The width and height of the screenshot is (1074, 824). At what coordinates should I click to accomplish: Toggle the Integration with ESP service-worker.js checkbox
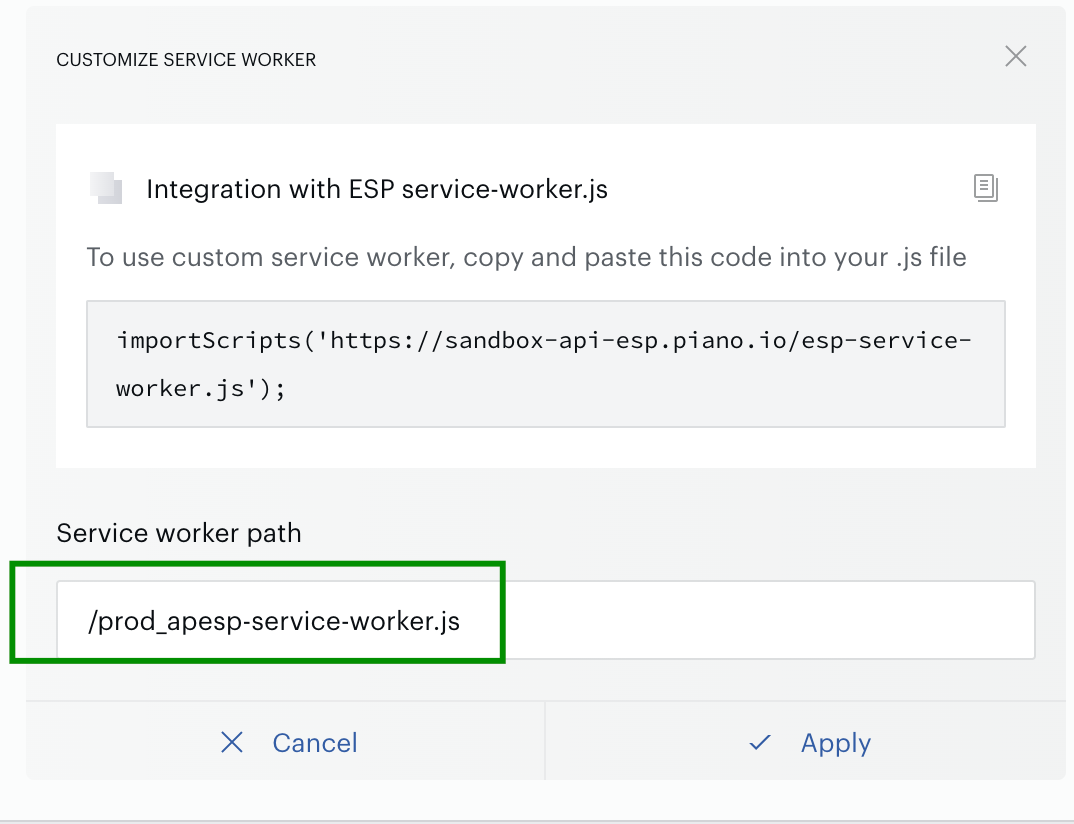(x=106, y=188)
